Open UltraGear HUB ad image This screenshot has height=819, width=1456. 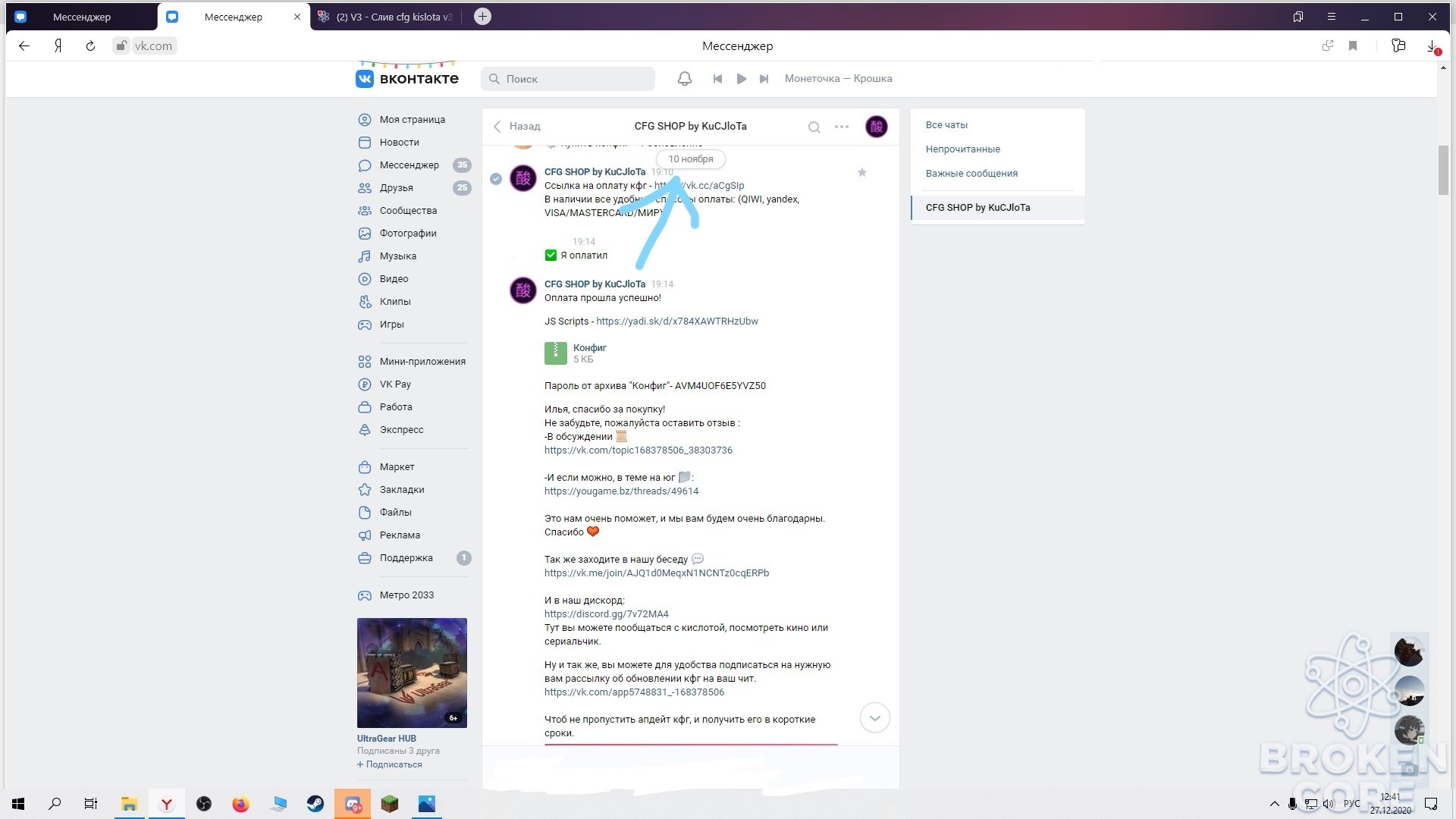(x=412, y=673)
